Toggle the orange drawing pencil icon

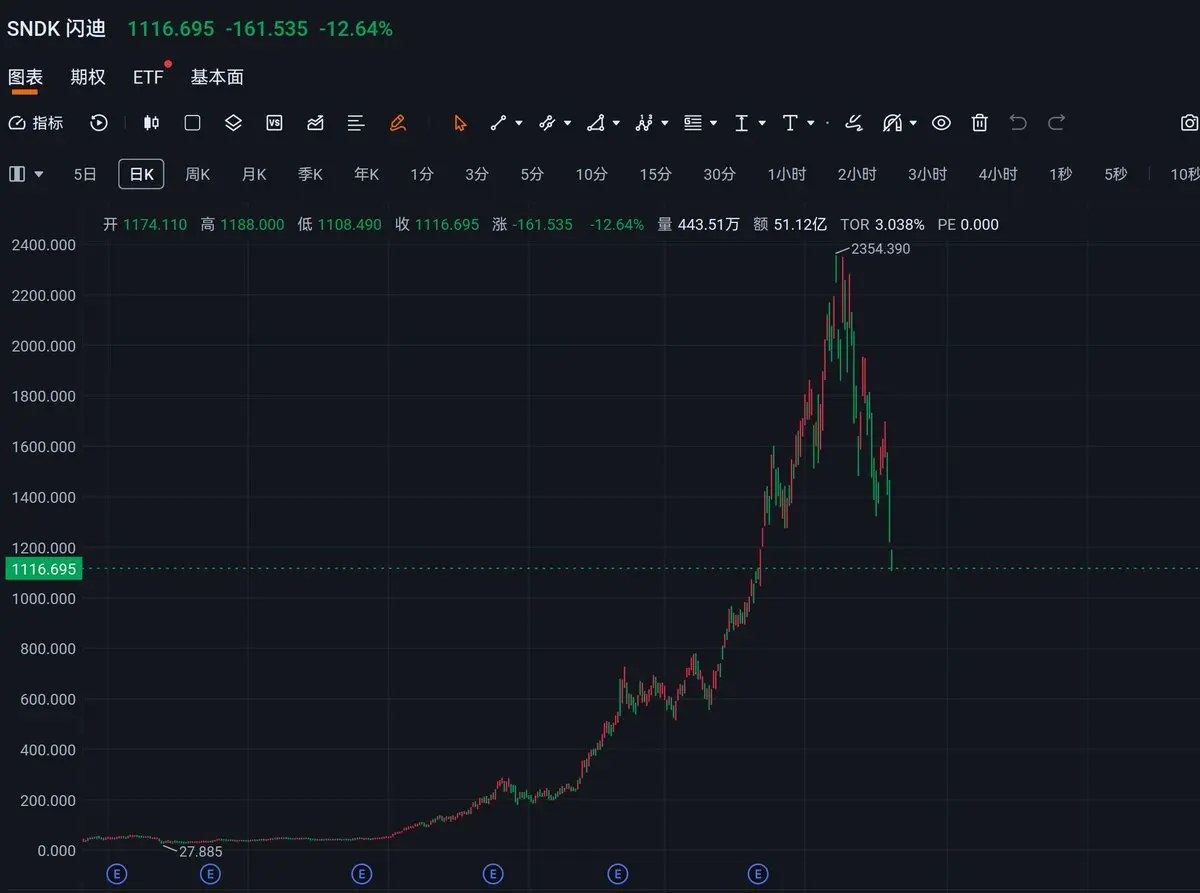[x=397, y=123]
